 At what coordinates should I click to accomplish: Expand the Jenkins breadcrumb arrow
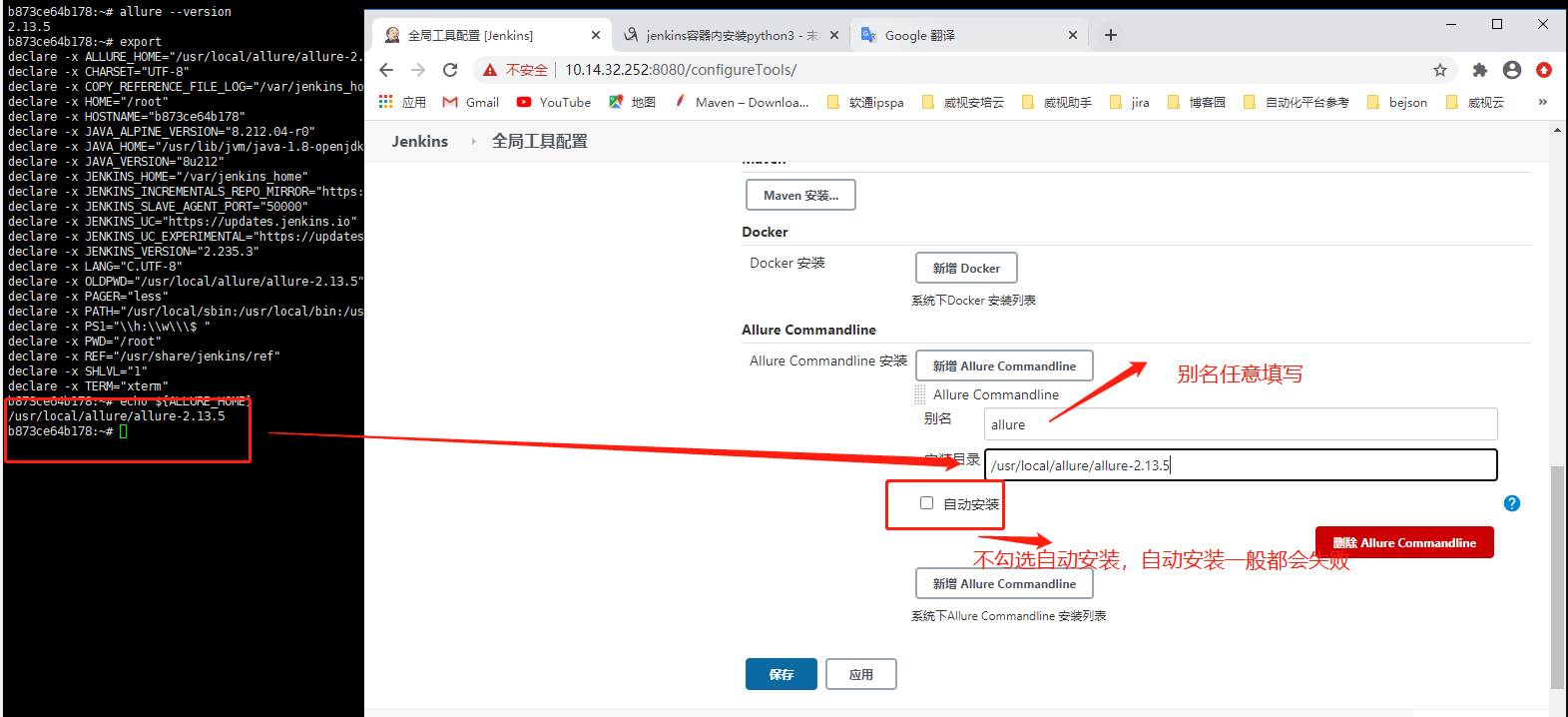coord(473,142)
